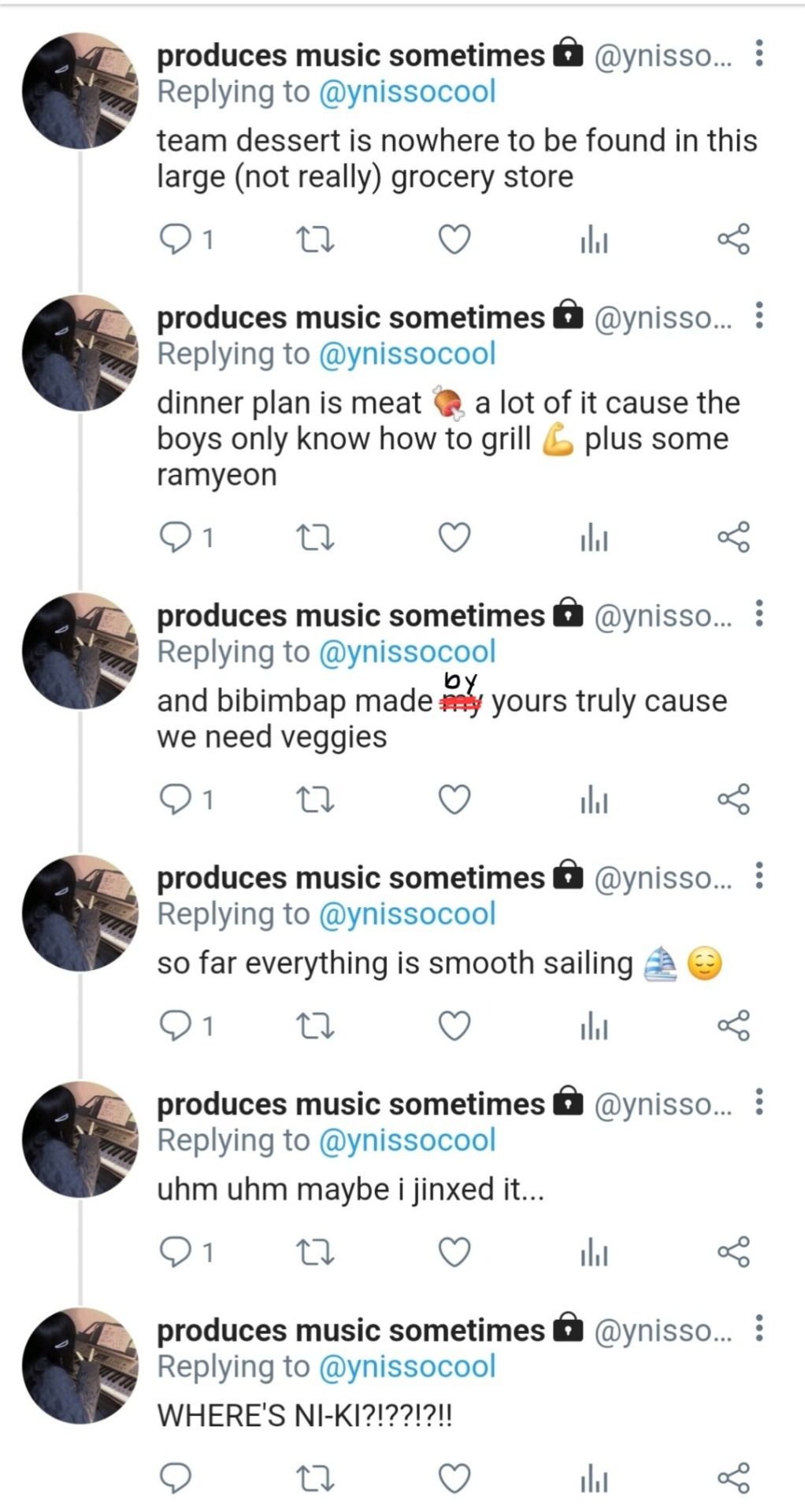Screen dimensions: 805x1512
Task: Open avatar on 'smooth sailing' tweet
Action: (80, 913)
